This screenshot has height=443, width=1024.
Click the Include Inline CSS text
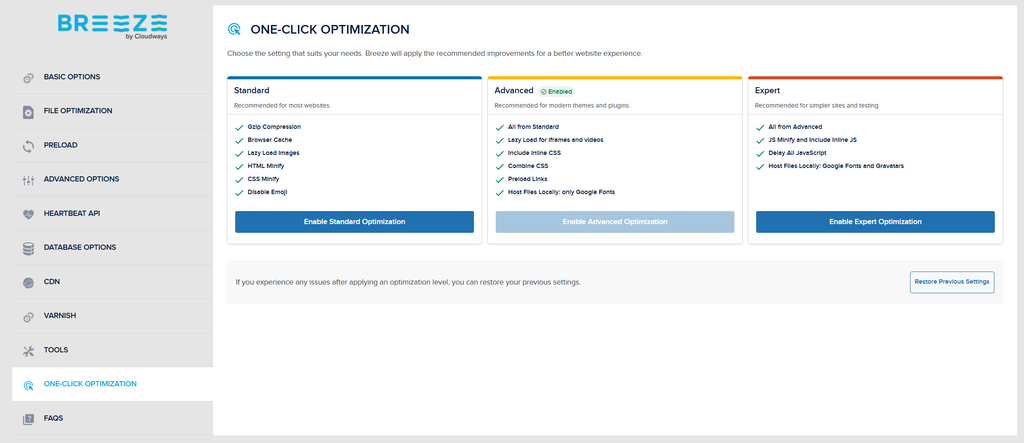pyautogui.click(x=534, y=153)
